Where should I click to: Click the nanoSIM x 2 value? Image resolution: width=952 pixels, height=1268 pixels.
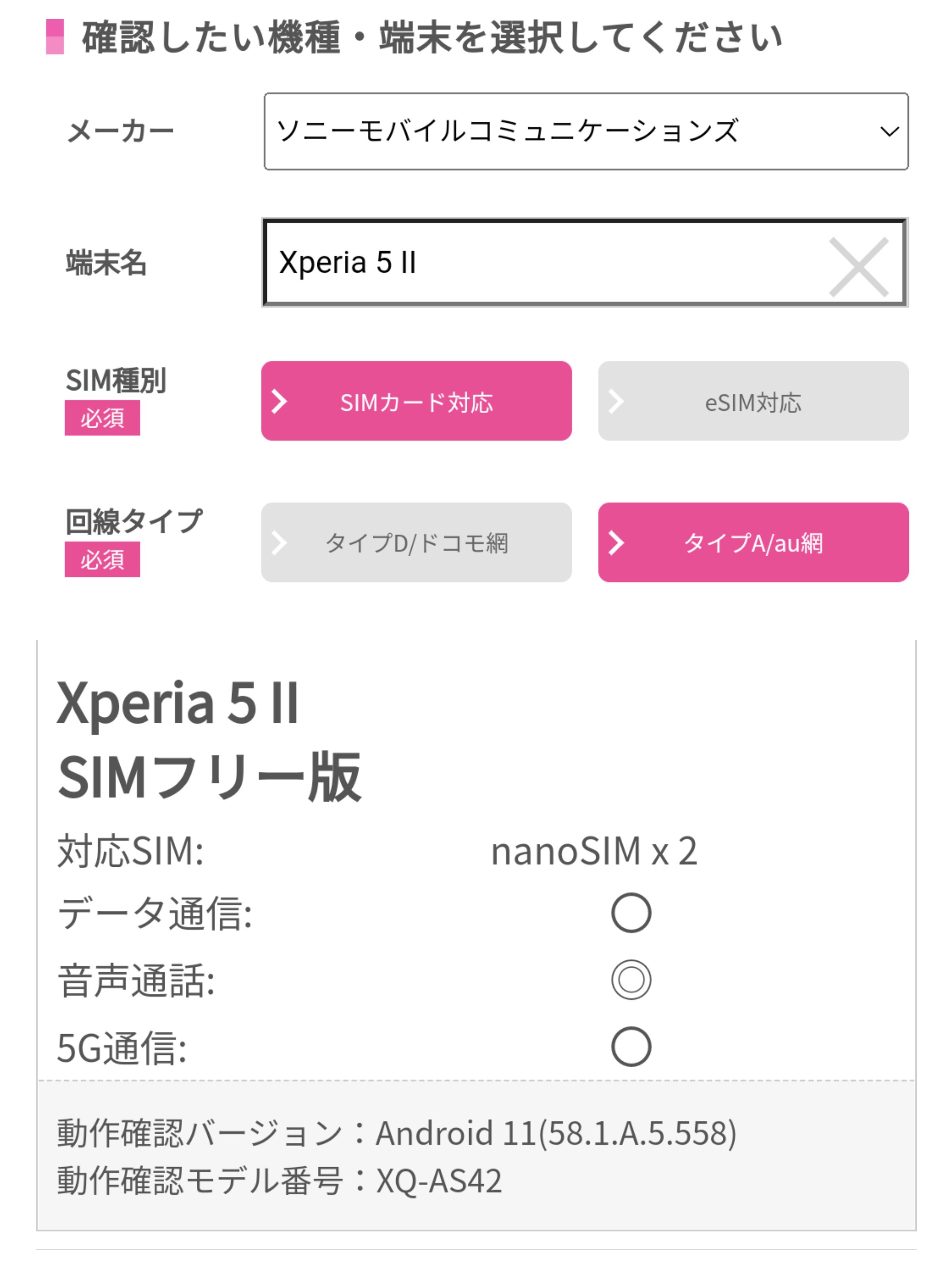coord(594,850)
